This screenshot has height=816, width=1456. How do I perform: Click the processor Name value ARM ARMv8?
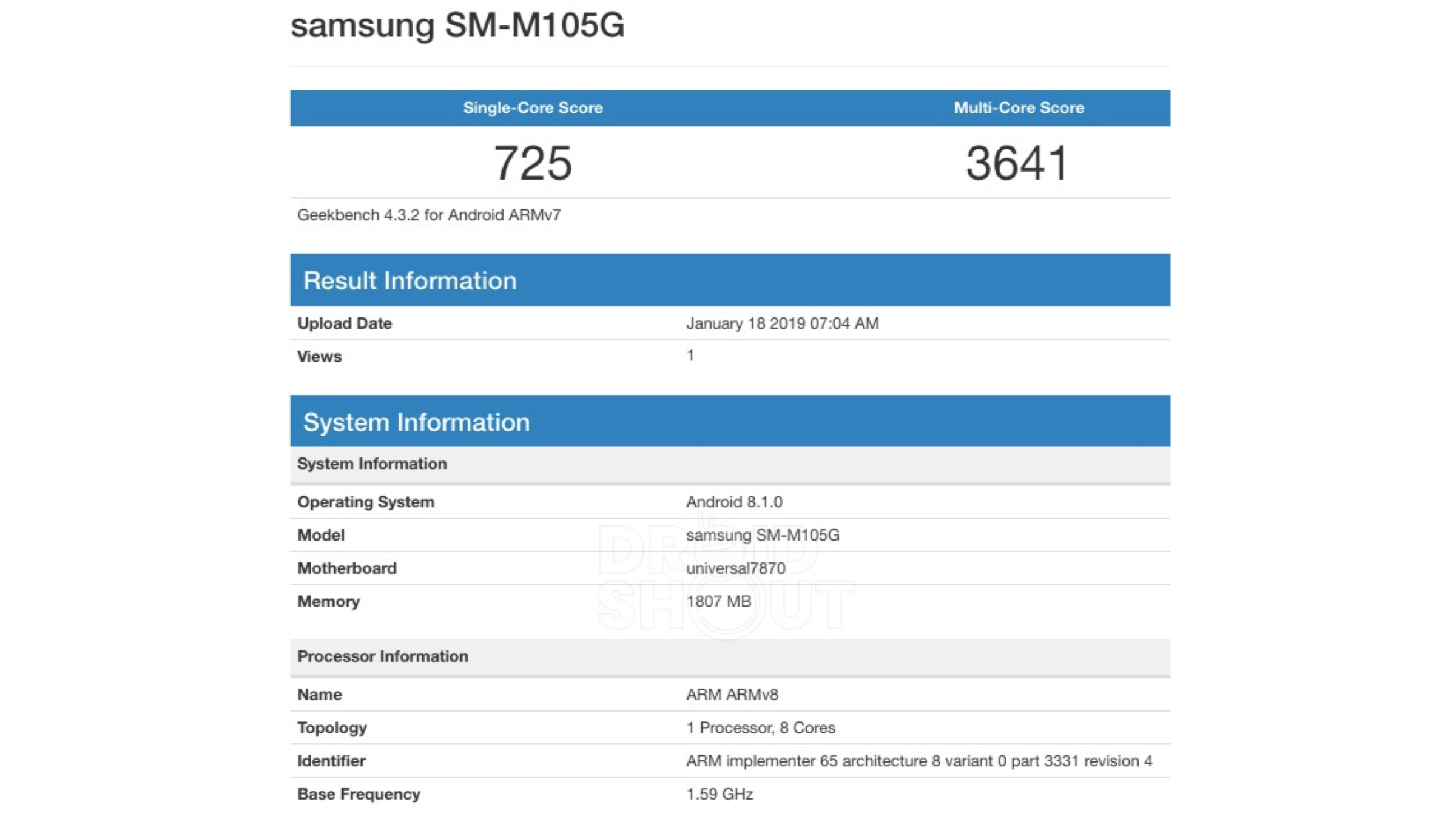point(732,695)
